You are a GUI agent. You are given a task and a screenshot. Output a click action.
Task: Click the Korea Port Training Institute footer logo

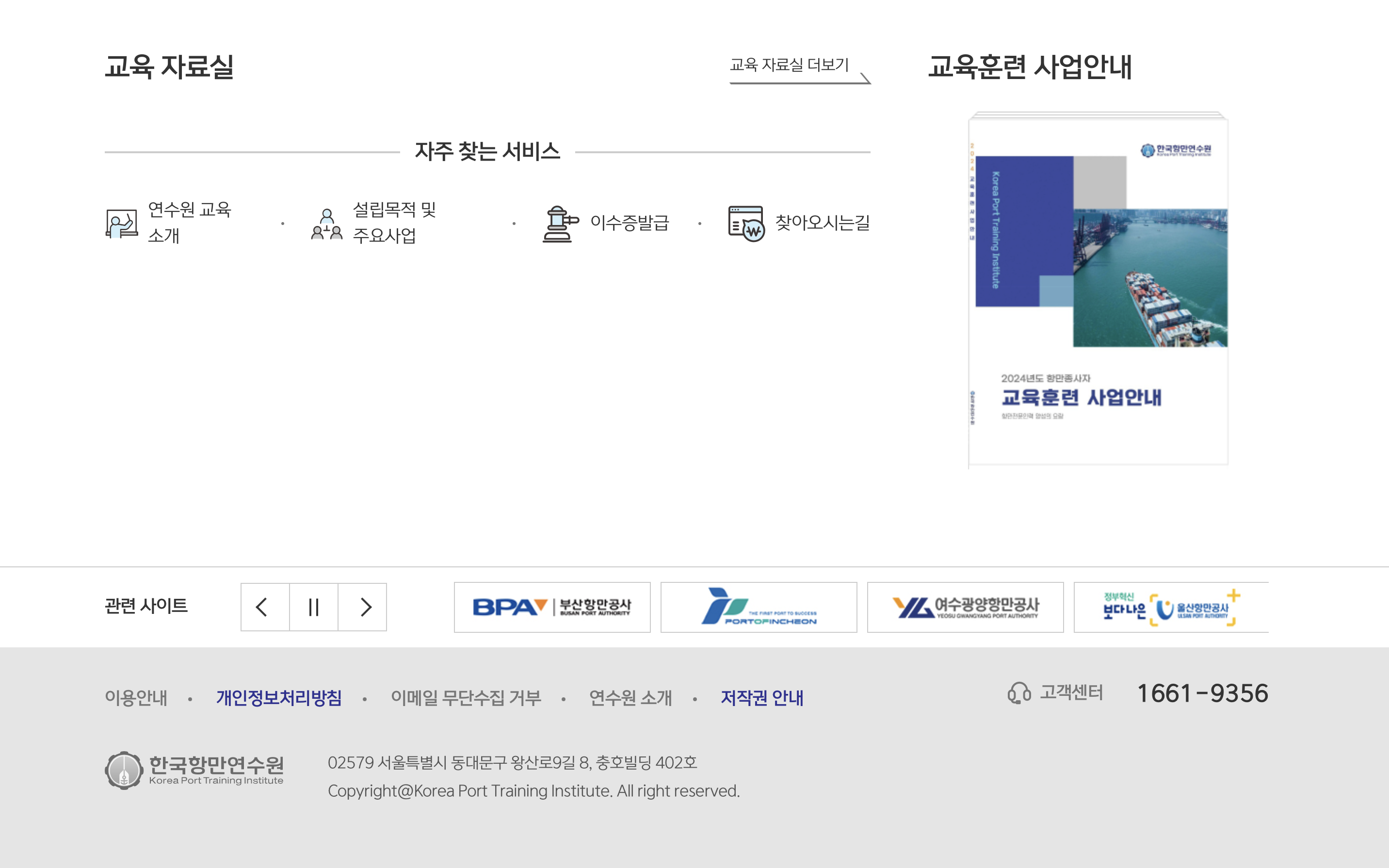coord(194,771)
